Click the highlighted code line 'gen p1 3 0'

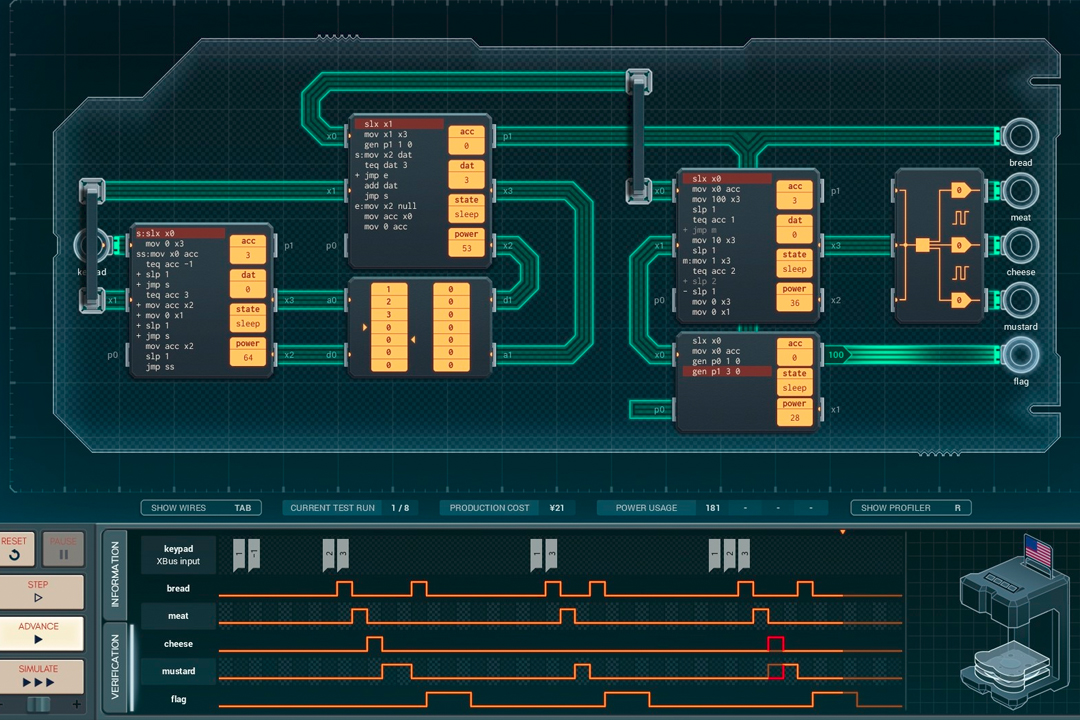[727, 371]
